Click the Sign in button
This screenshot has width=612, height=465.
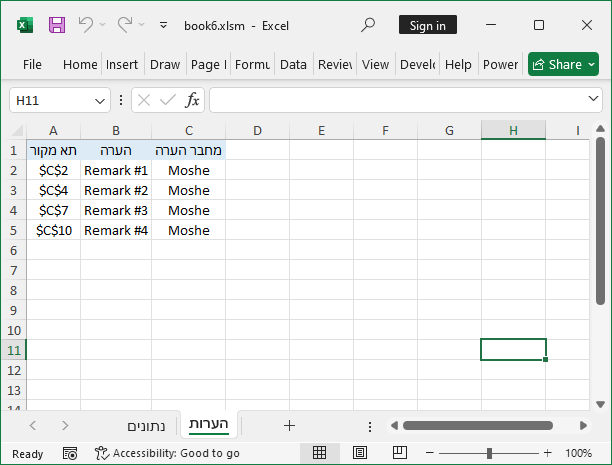[428, 25]
